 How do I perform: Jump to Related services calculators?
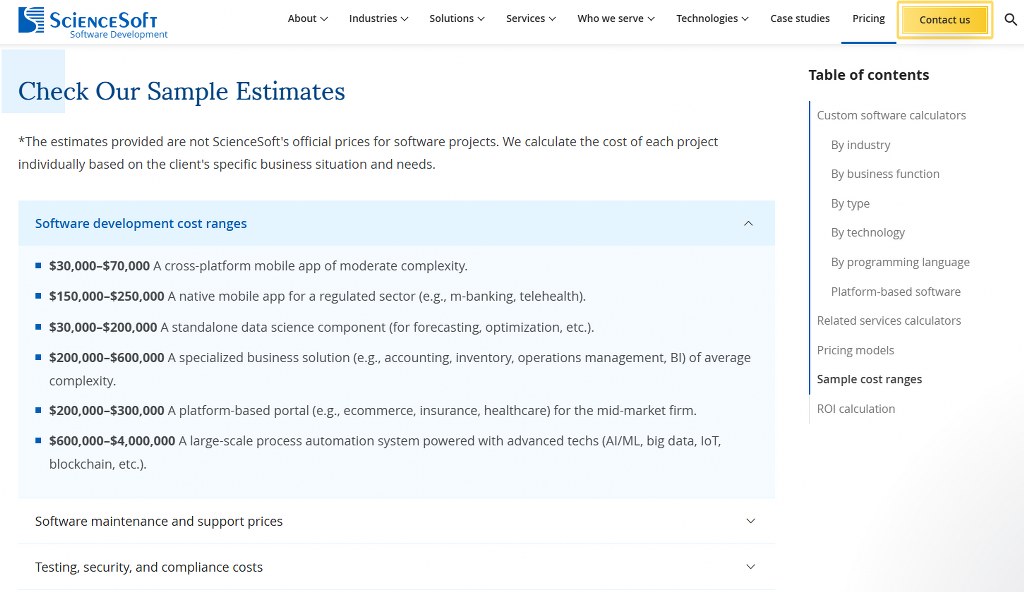coord(889,321)
